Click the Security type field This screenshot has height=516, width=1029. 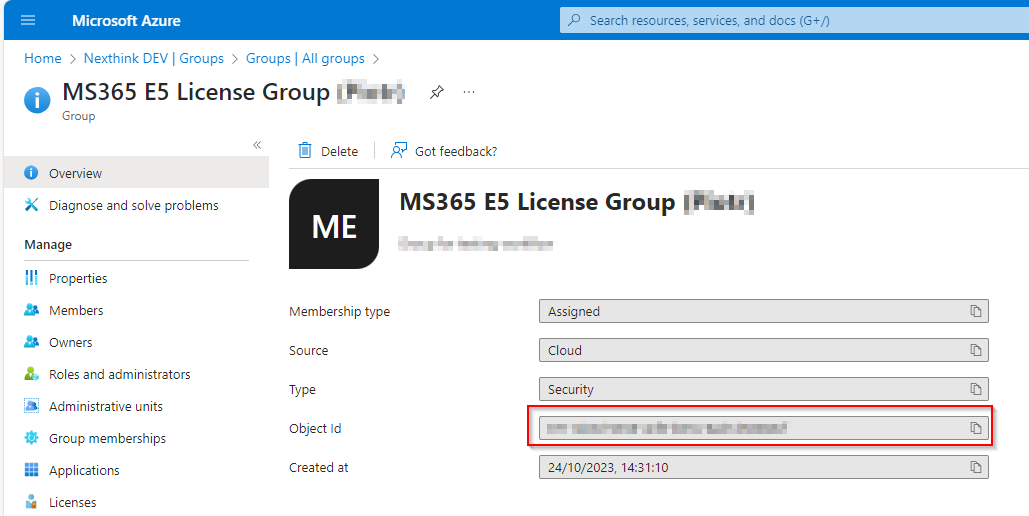[x=763, y=389]
